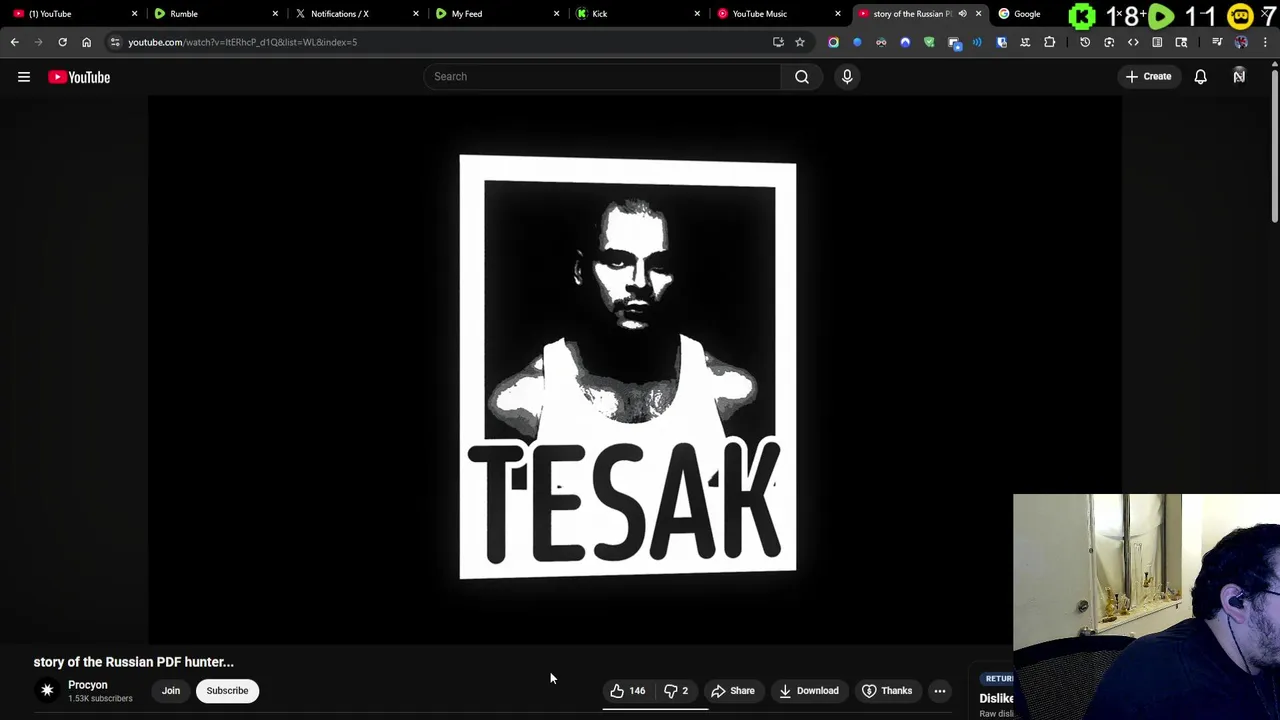The image size is (1280, 720).
Task: Go to the YouTube home logo
Action: point(79,77)
